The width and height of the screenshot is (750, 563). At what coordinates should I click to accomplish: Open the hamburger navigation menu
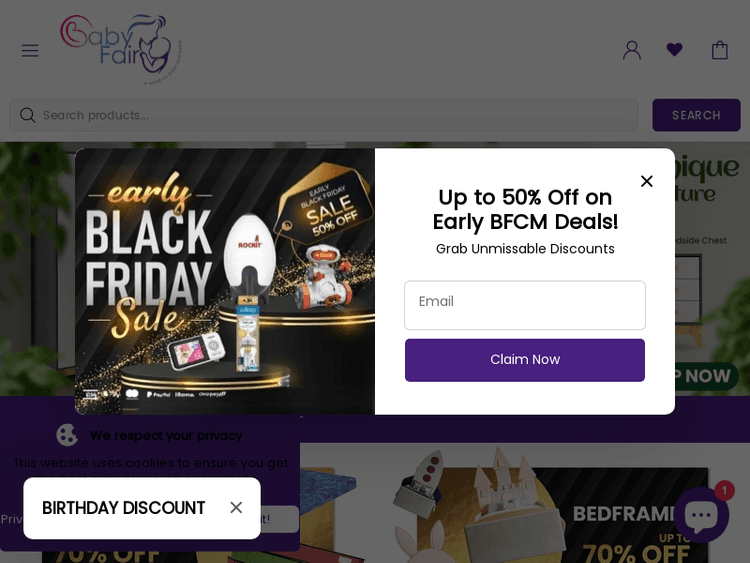[30, 50]
